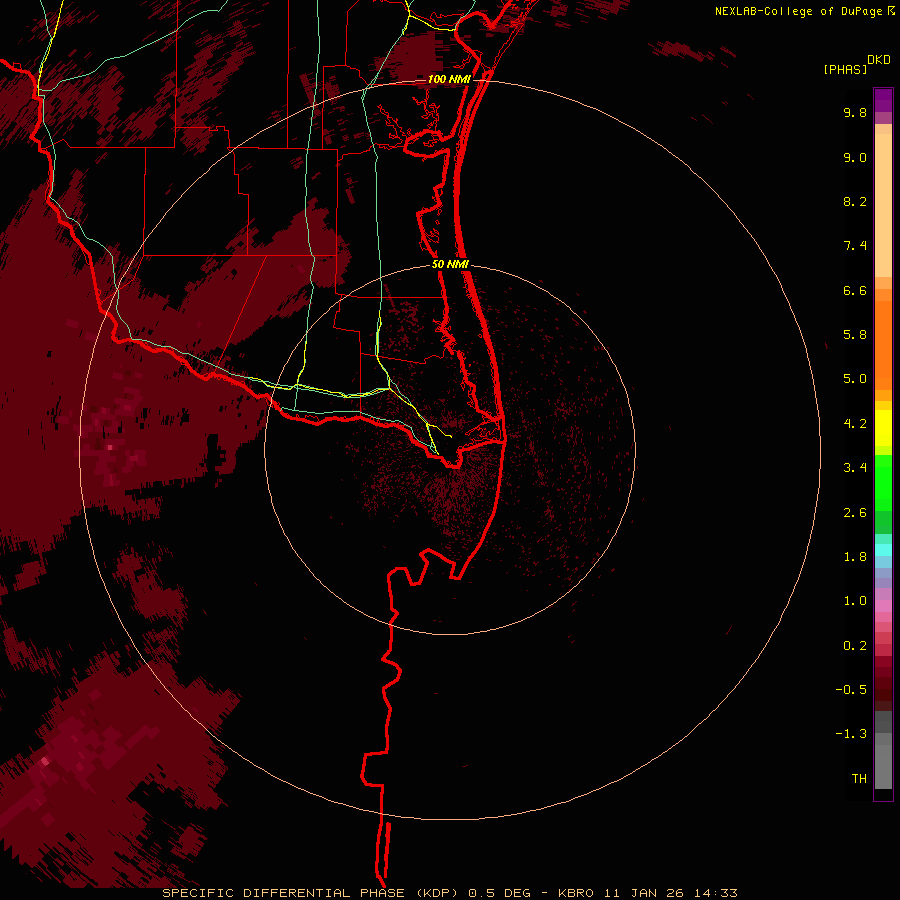The height and width of the screenshot is (900, 900).
Task: Click the 1.0 color scale label
Action: pyautogui.click(x=855, y=601)
